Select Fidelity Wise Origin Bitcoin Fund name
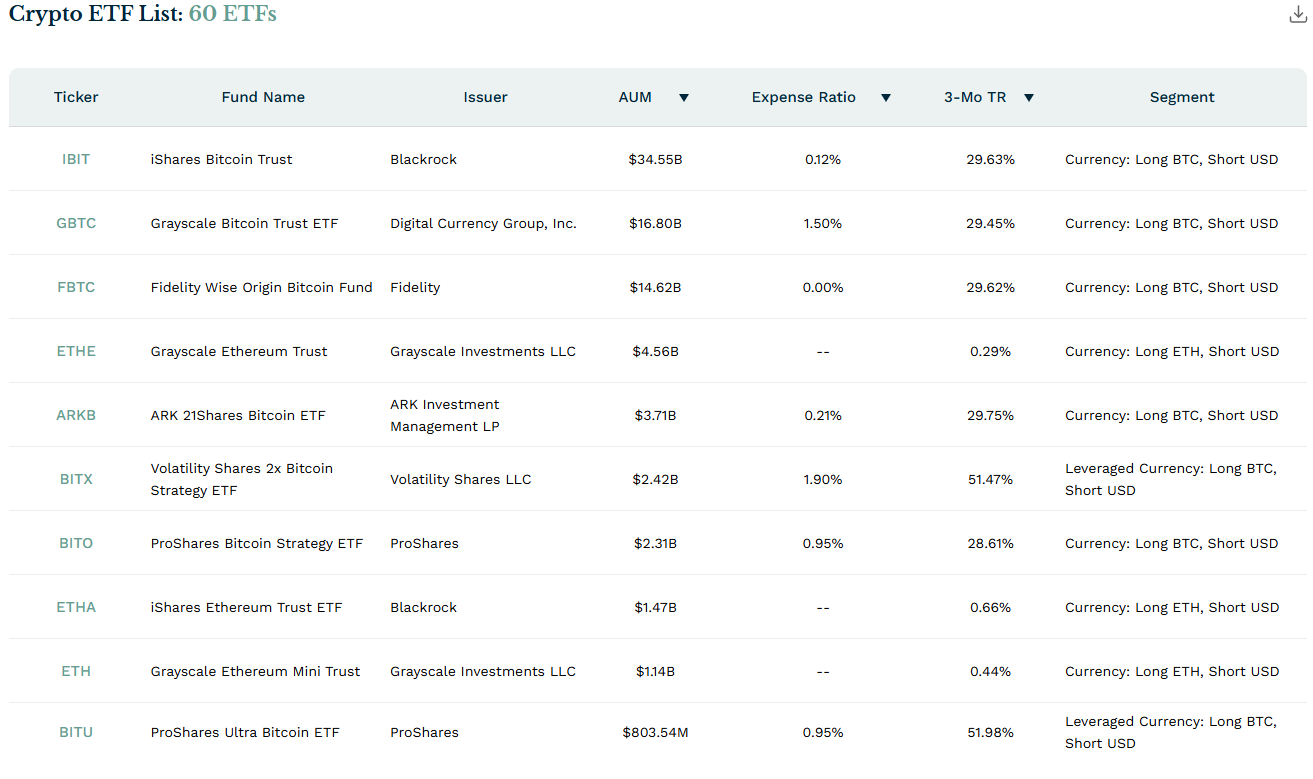This screenshot has width=1313, height=779. (x=261, y=287)
